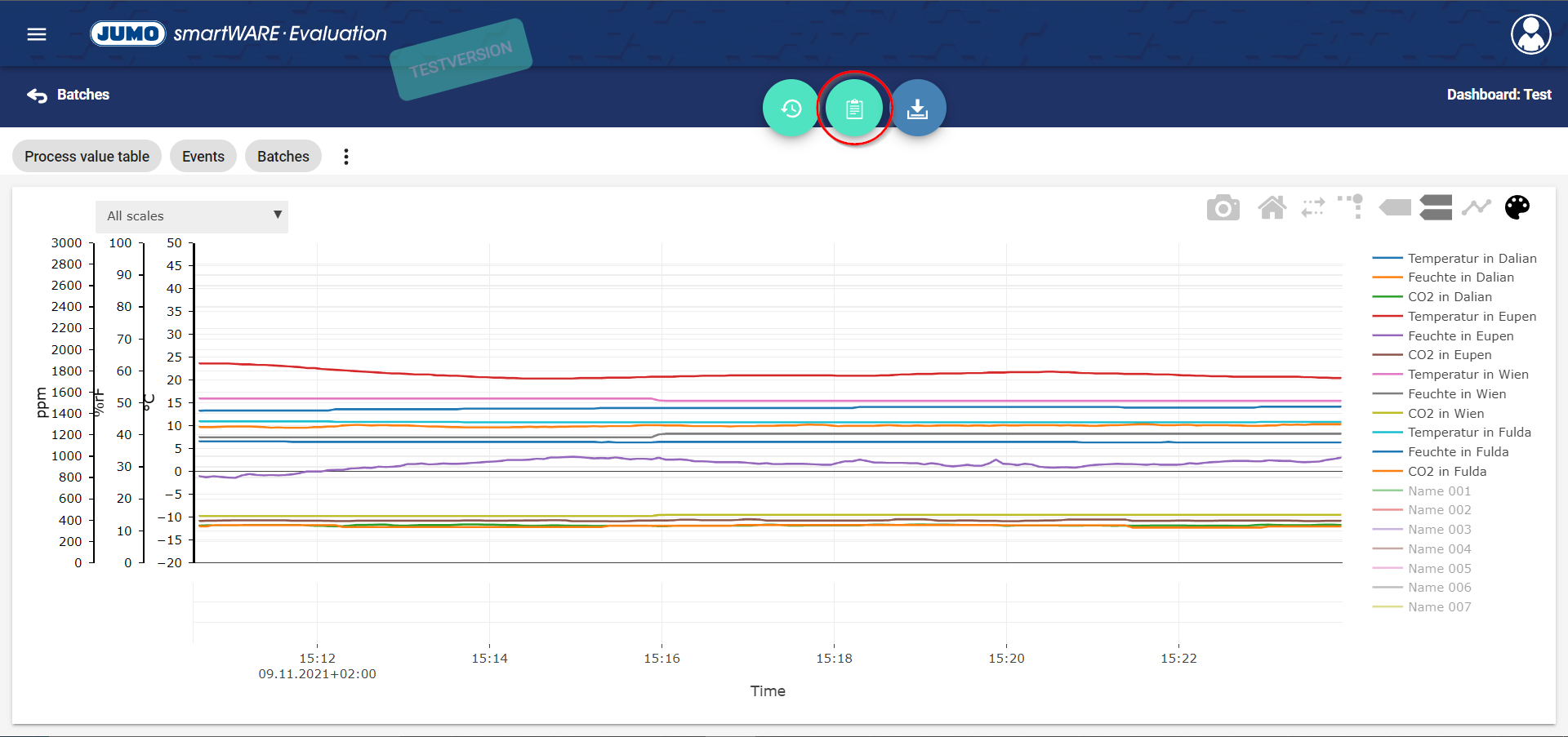Click the history clock round button

pos(791,108)
